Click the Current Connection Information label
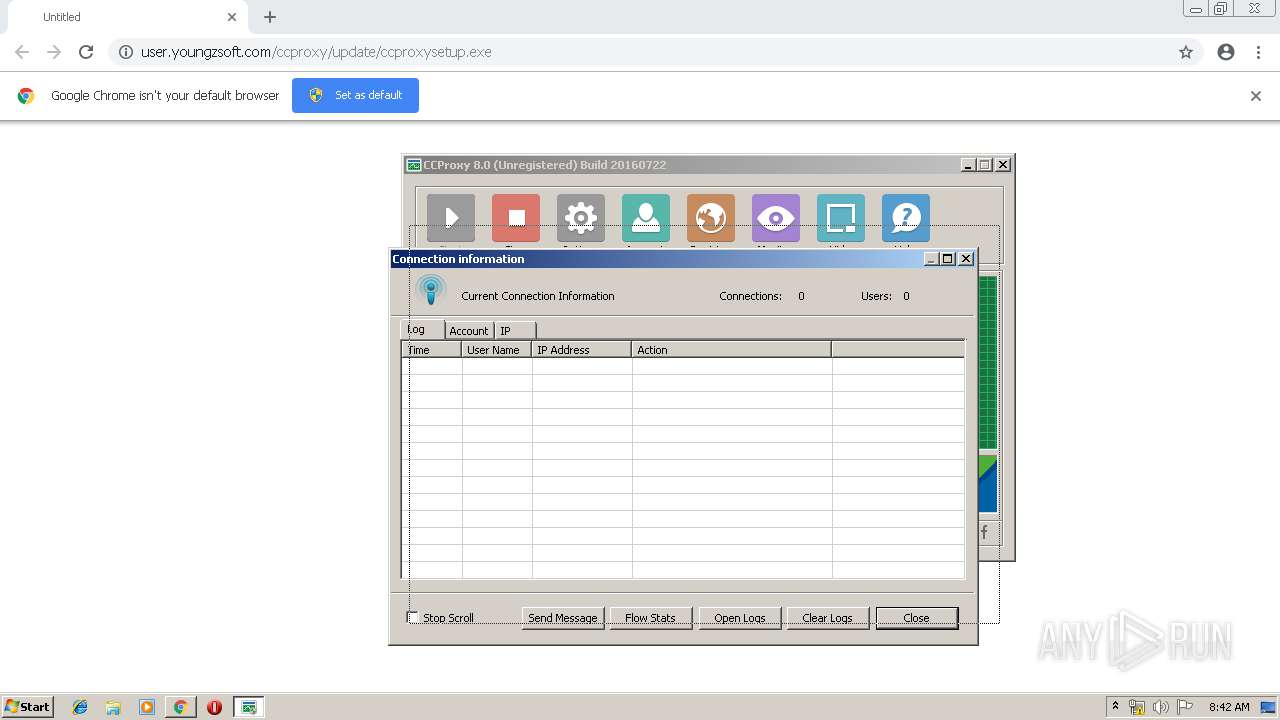1280x720 pixels. point(538,296)
